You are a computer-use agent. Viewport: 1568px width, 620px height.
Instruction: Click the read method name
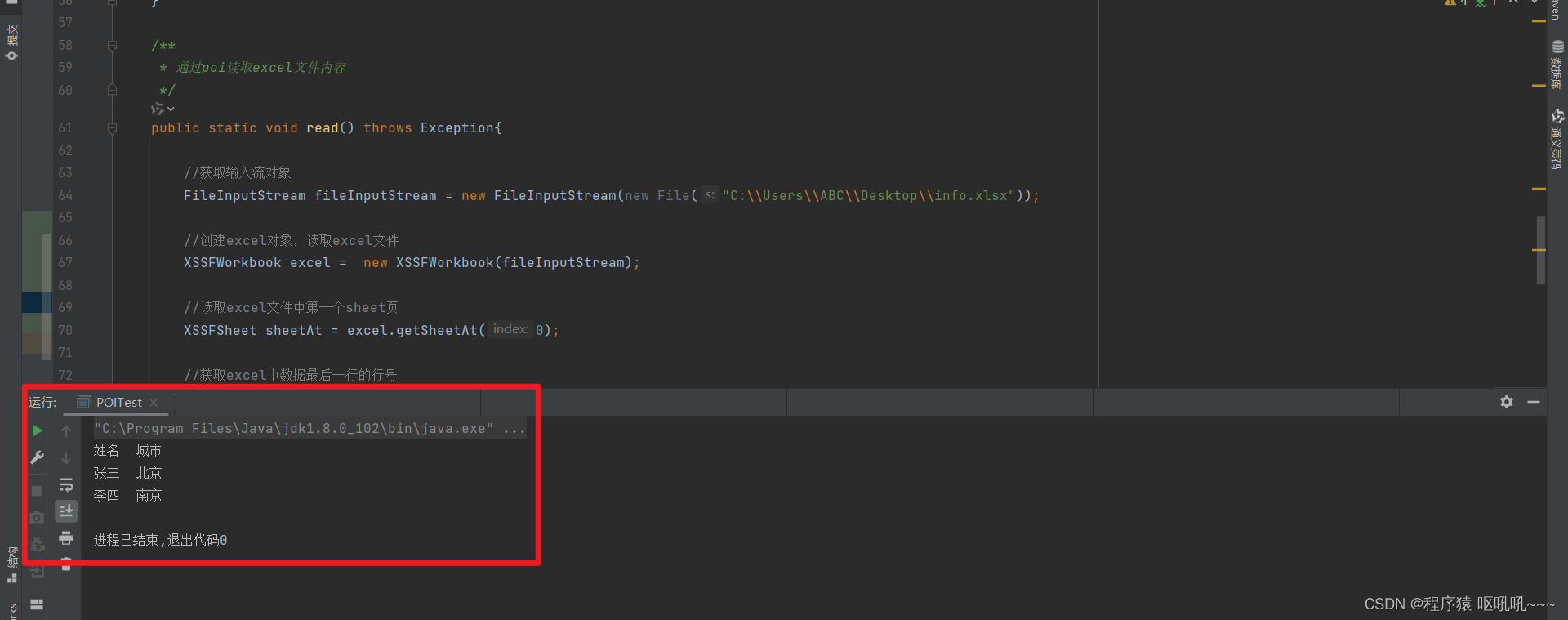323,128
